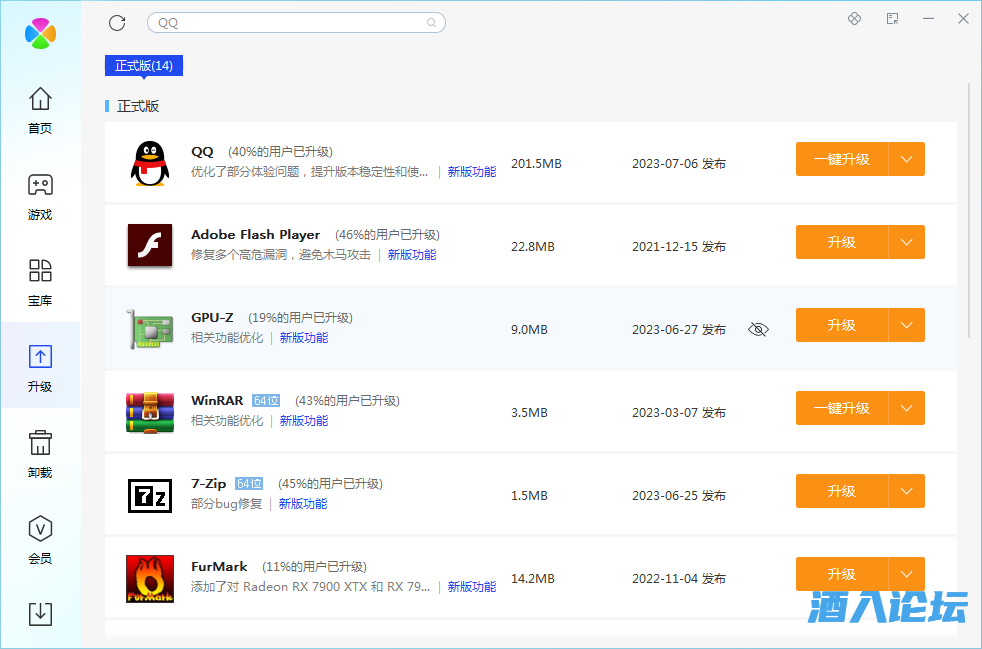
Task: Click the vertical scrollbar of software list
Action: 969,200
